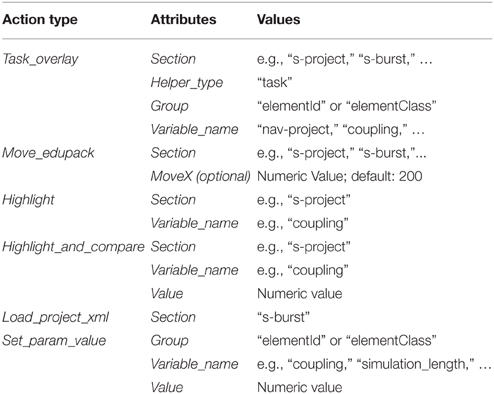Viewport: 494px width, 394px height.
Task: Click the "task" value cell
Action: (275, 82)
